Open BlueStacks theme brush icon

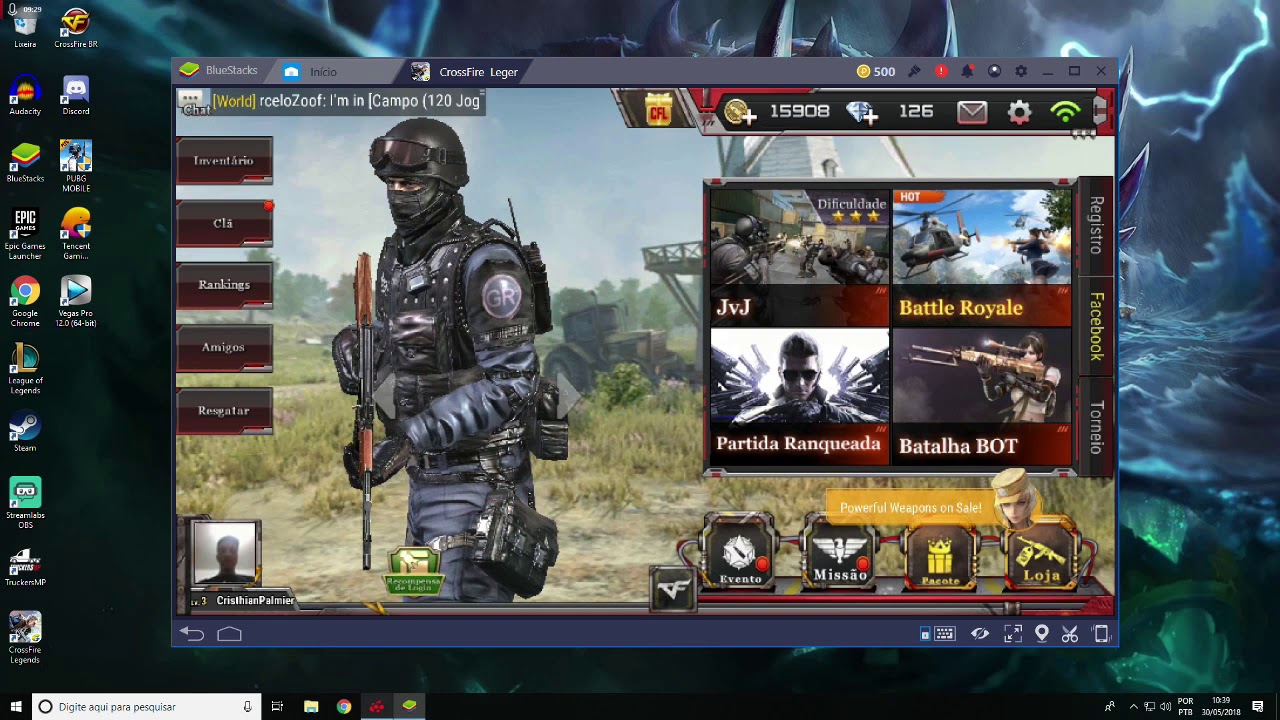click(x=914, y=71)
